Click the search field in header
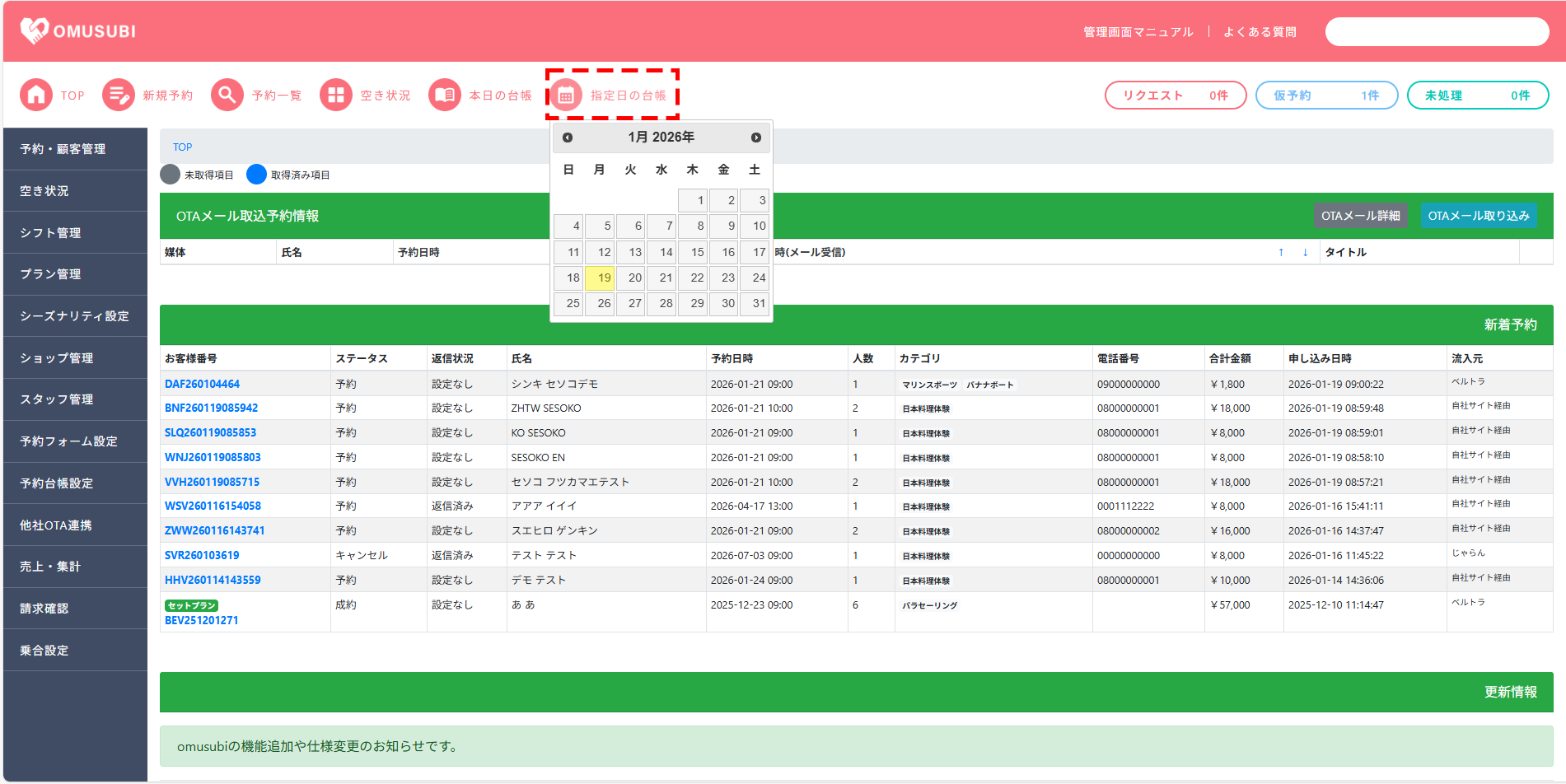 [1437, 32]
